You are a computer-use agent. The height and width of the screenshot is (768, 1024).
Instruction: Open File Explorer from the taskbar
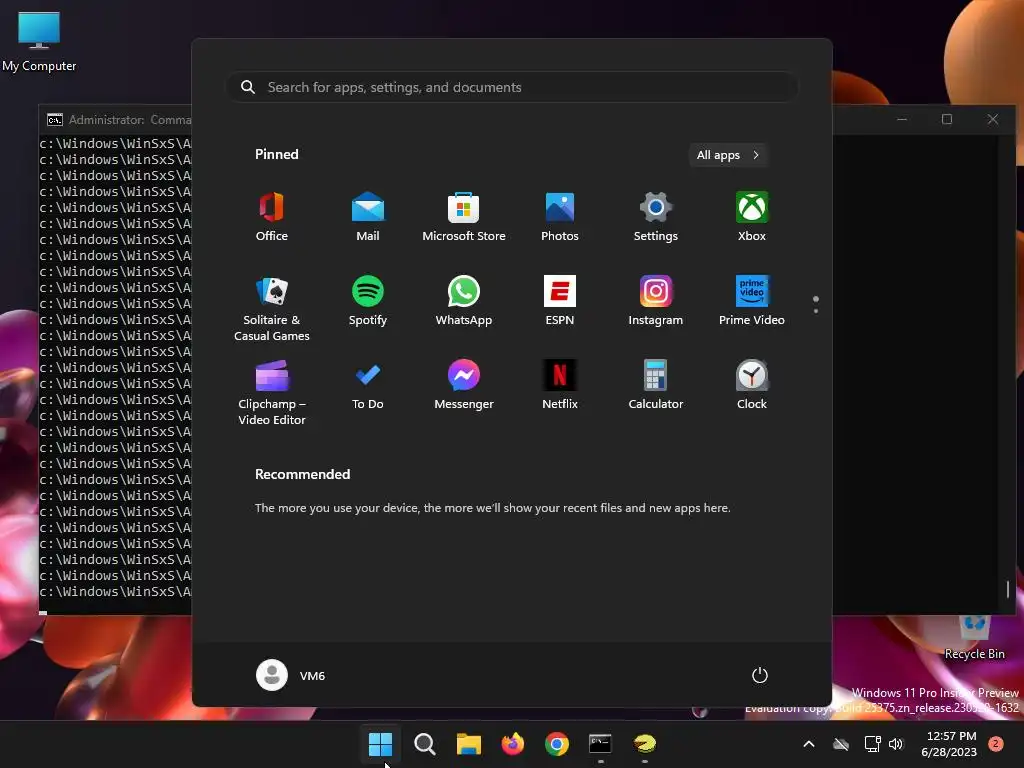[468, 743]
